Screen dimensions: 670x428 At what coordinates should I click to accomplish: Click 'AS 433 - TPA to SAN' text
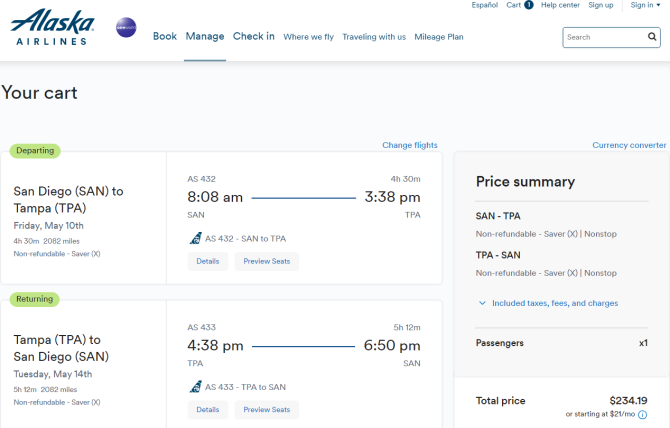(x=245, y=387)
